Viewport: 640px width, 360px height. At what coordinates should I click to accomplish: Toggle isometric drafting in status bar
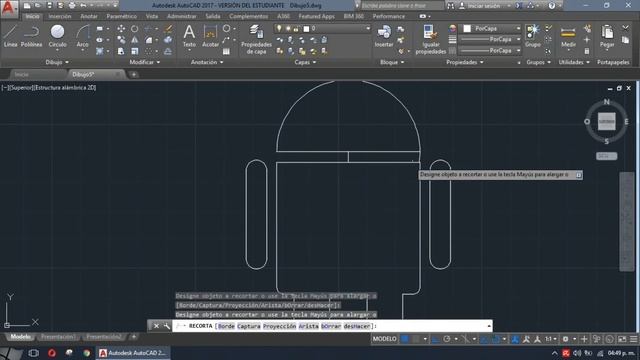(465, 339)
